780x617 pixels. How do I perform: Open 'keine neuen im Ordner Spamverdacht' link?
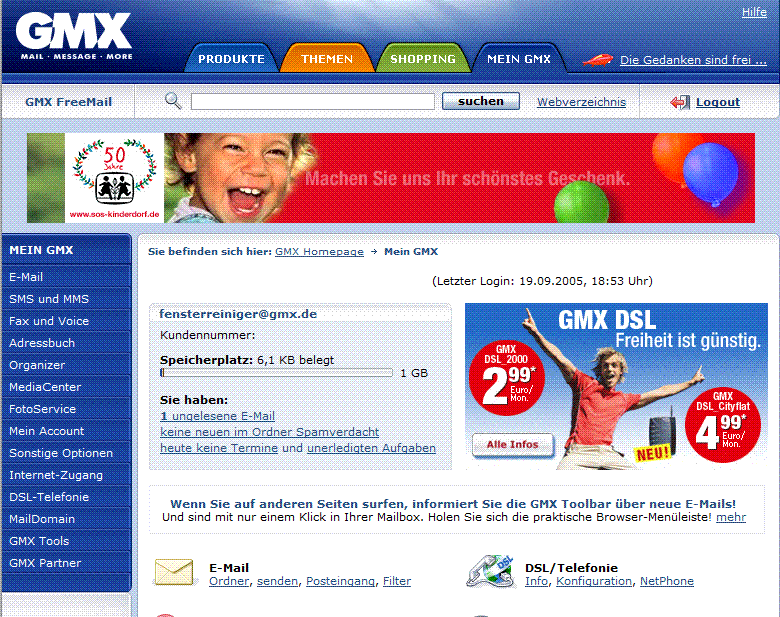click(270, 432)
